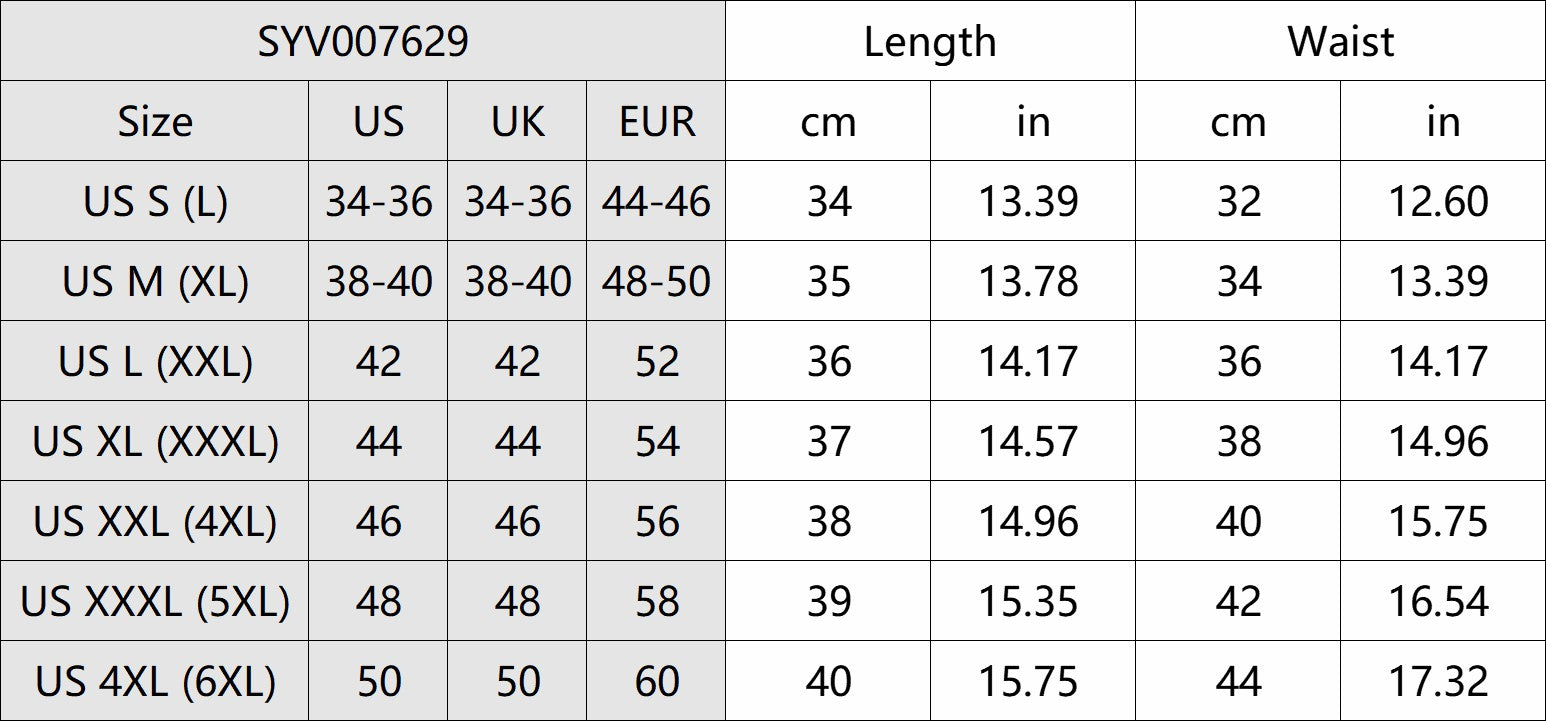
Task: Select the Length column header
Action: [x=930, y=42]
